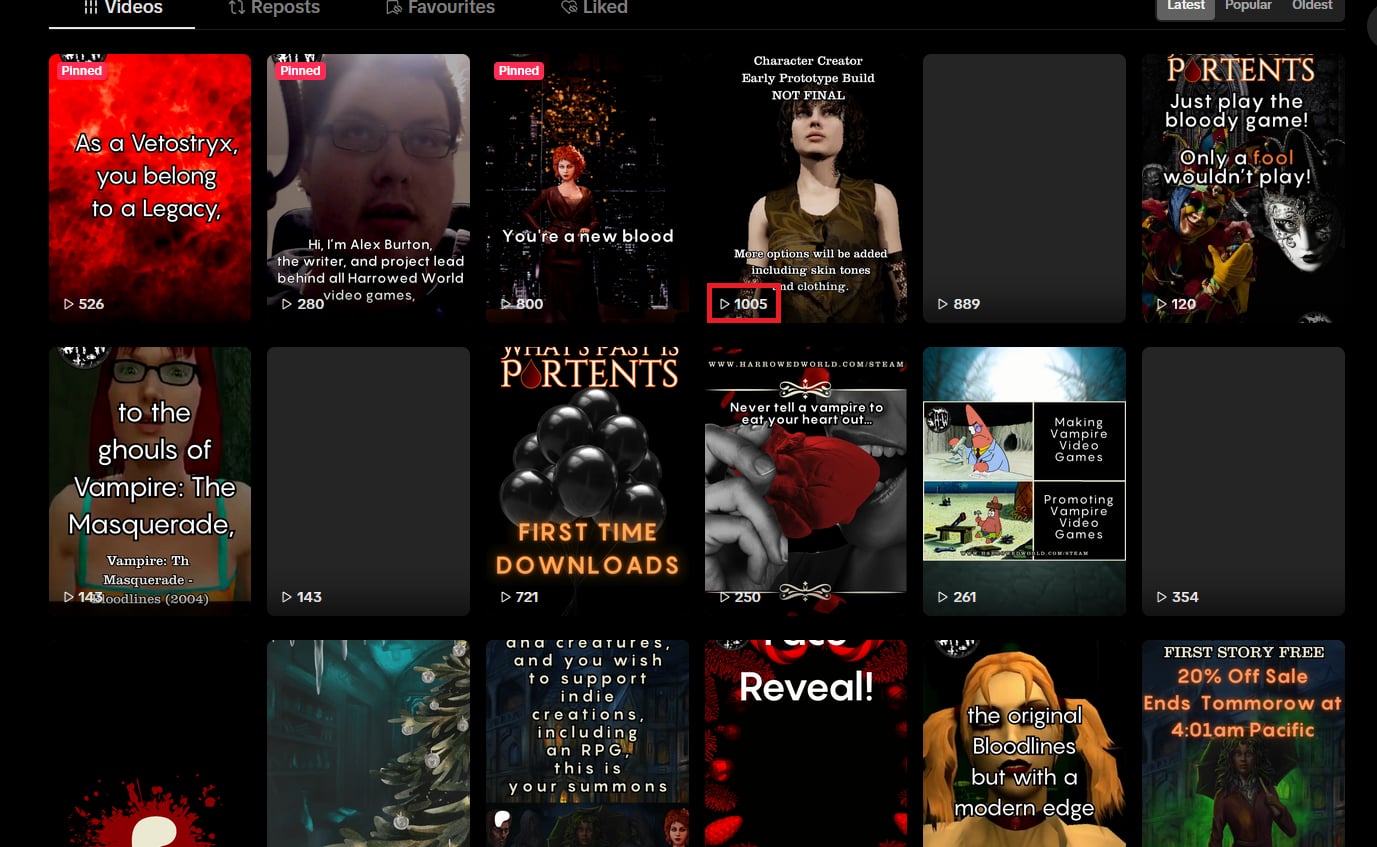Click the play icon next to 1005

pyautogui.click(x=725, y=304)
